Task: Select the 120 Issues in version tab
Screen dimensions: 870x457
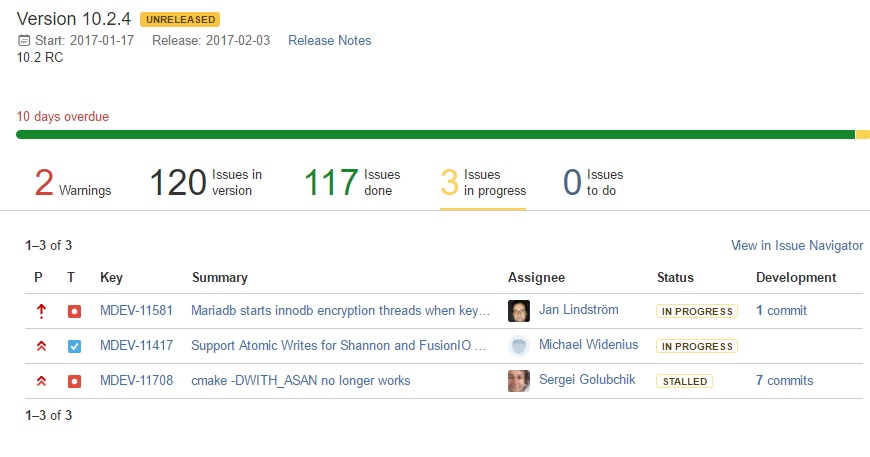Action: coord(206,182)
